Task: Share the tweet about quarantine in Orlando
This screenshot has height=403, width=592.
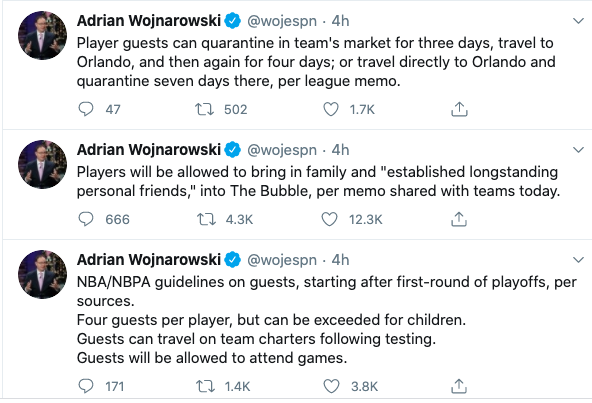Action: [x=459, y=109]
